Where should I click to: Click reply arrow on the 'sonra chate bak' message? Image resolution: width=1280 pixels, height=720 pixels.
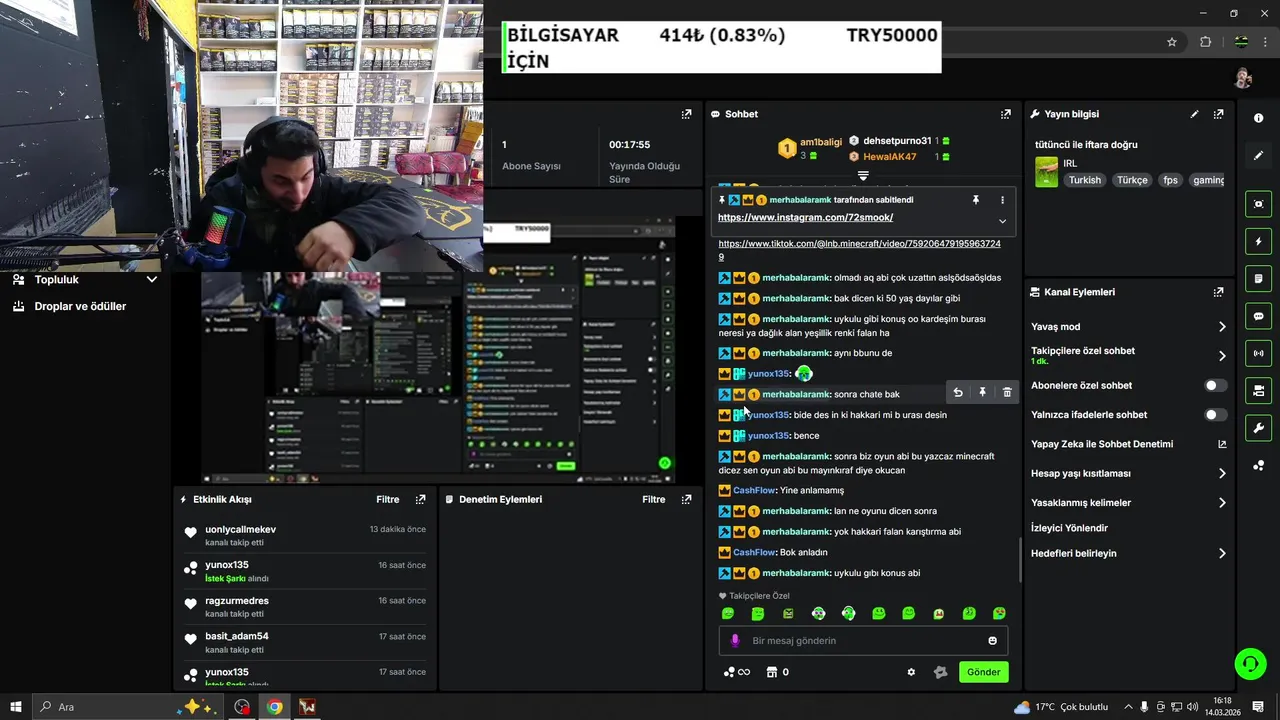tap(958, 393)
